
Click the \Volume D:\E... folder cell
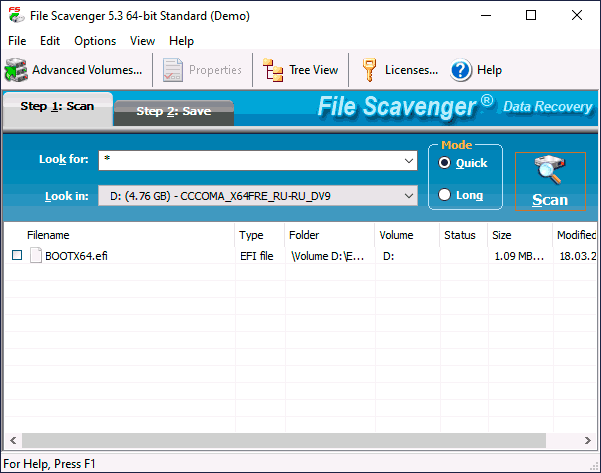click(328, 256)
